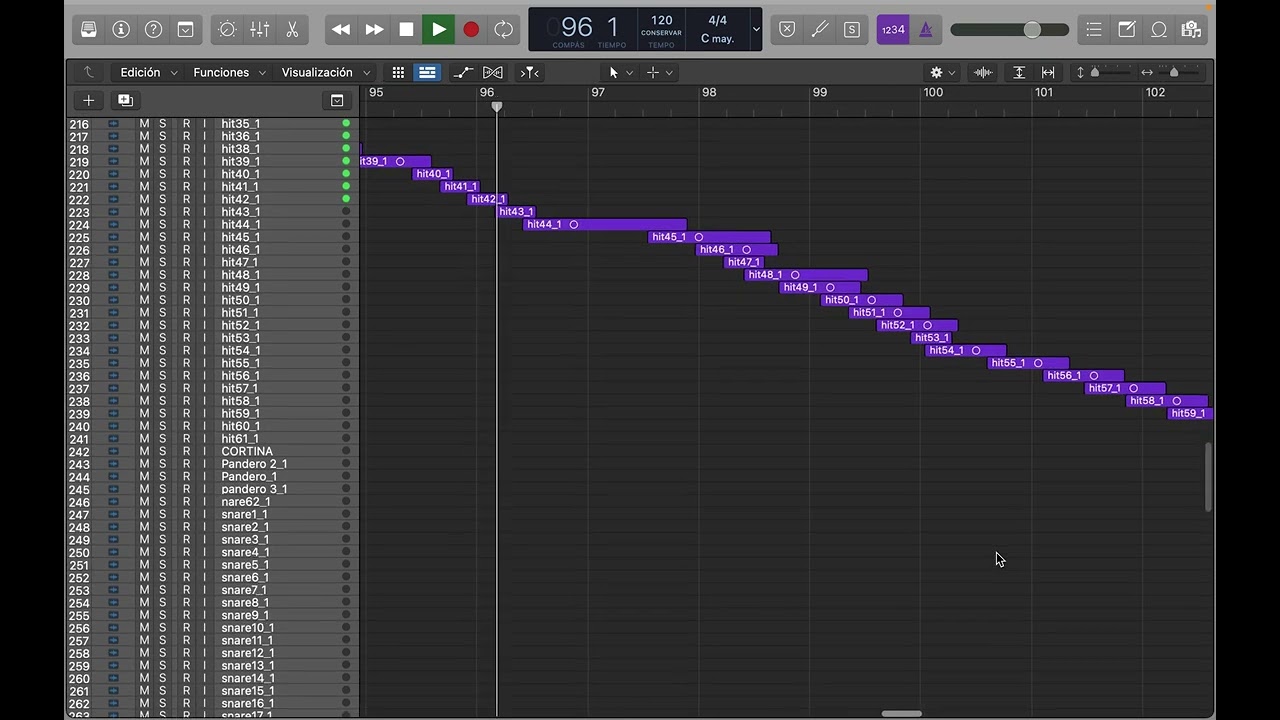Click the up-level back arrow icon
The height and width of the screenshot is (720, 1280).
89,72
